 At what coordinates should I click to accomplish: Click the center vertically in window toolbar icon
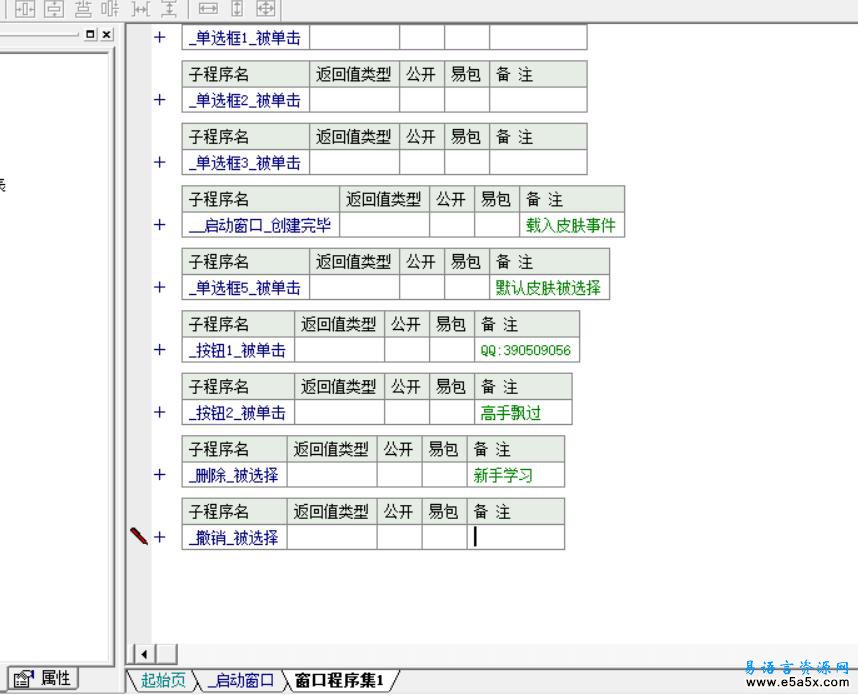click(x=54, y=8)
